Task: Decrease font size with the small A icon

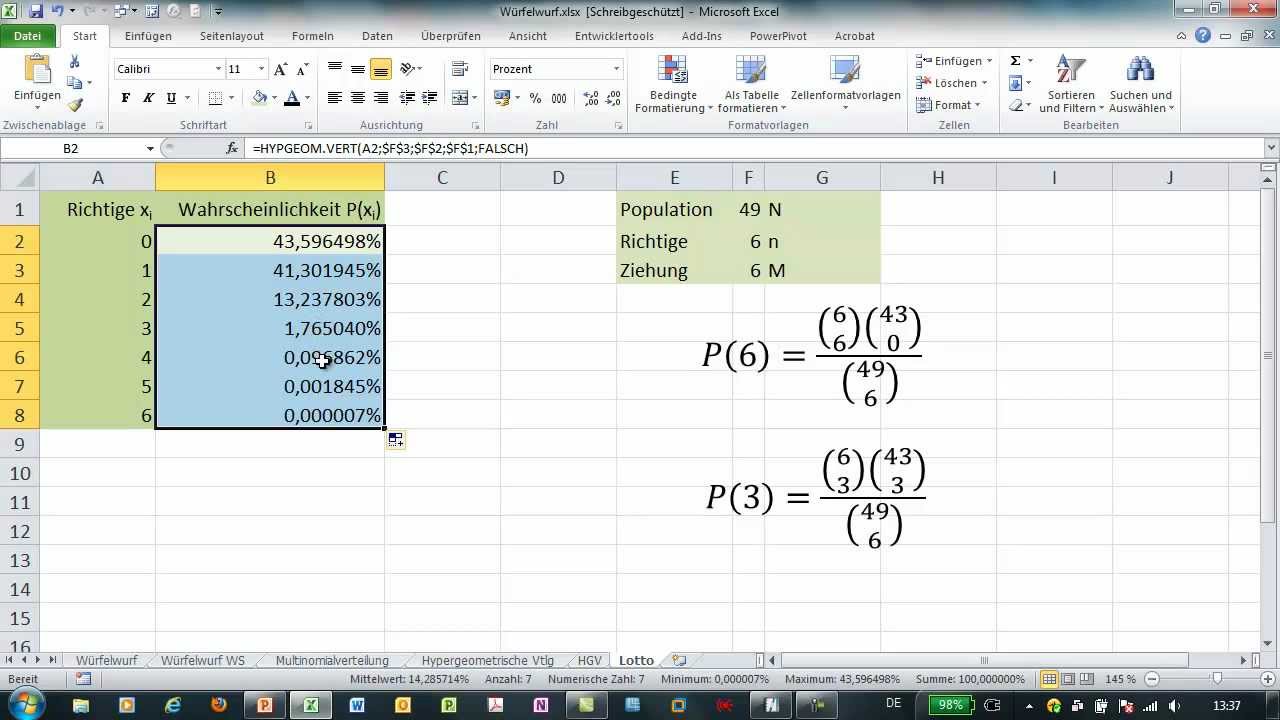Action: [x=301, y=69]
